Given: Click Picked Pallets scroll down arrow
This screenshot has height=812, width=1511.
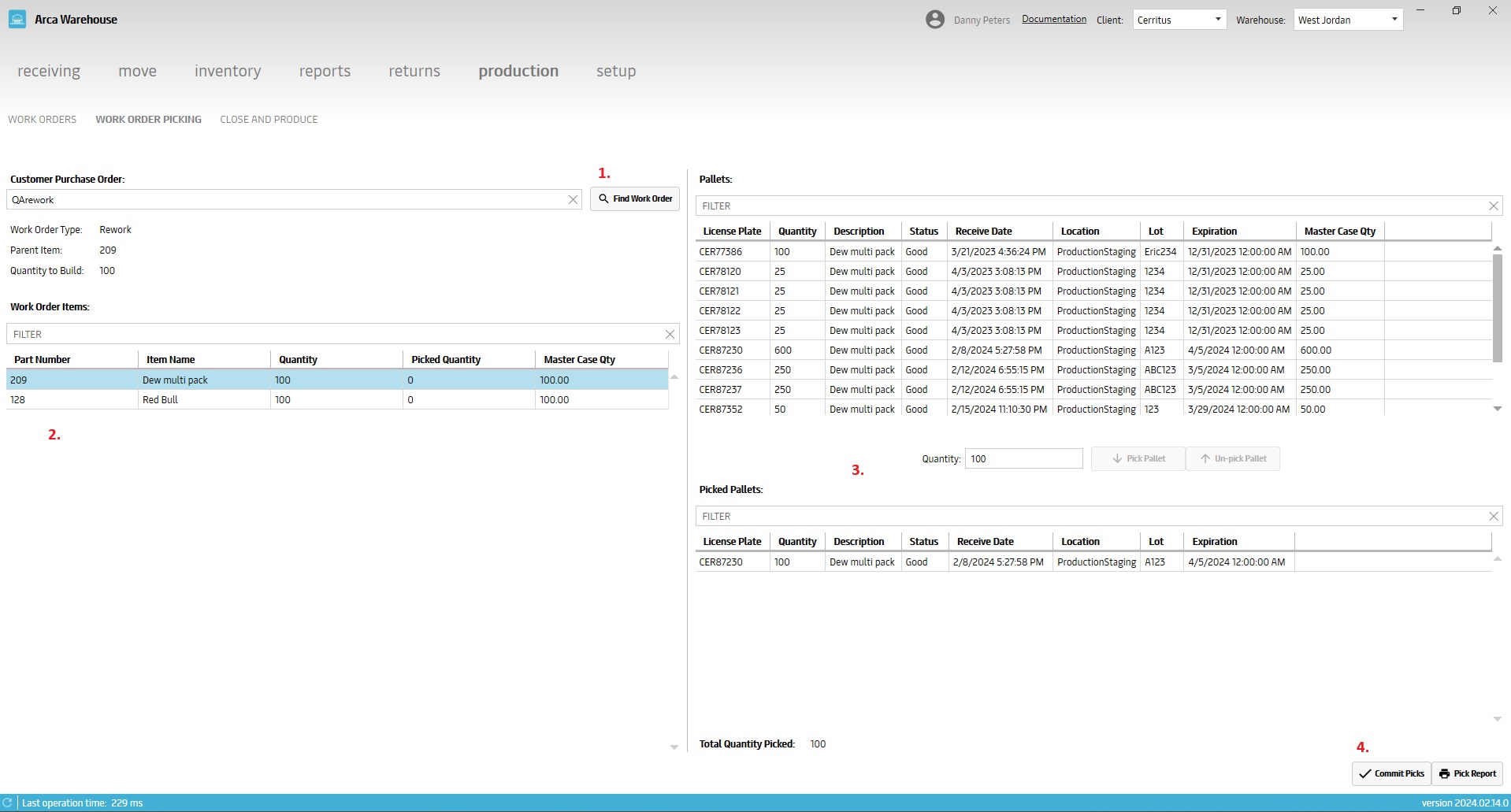Looking at the screenshot, I should 1498,718.
